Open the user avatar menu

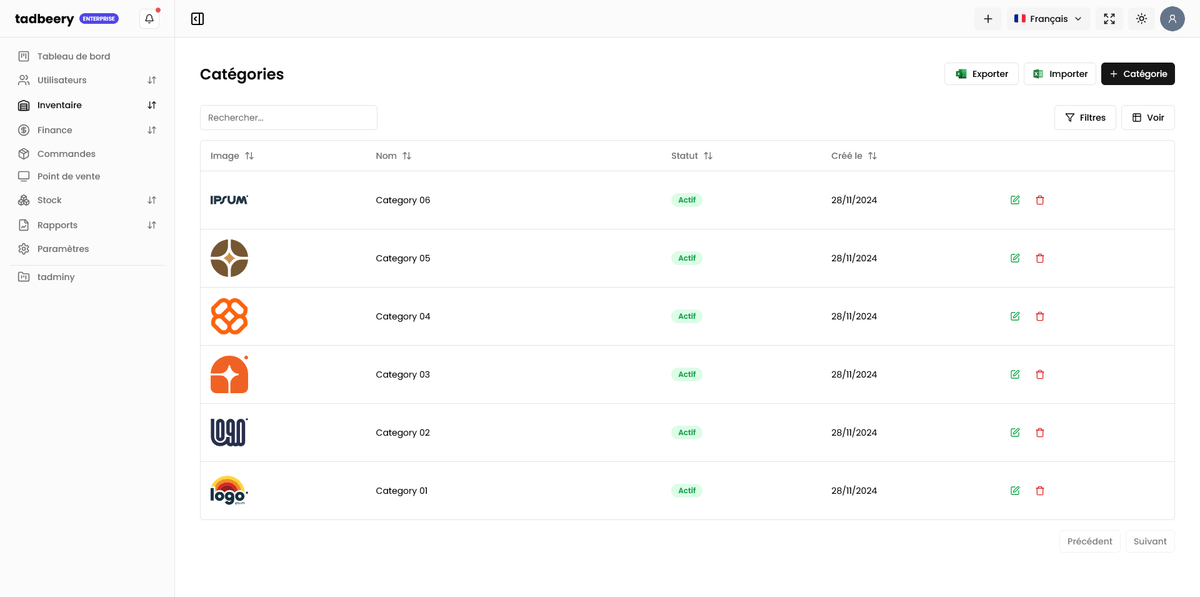pos(1172,19)
